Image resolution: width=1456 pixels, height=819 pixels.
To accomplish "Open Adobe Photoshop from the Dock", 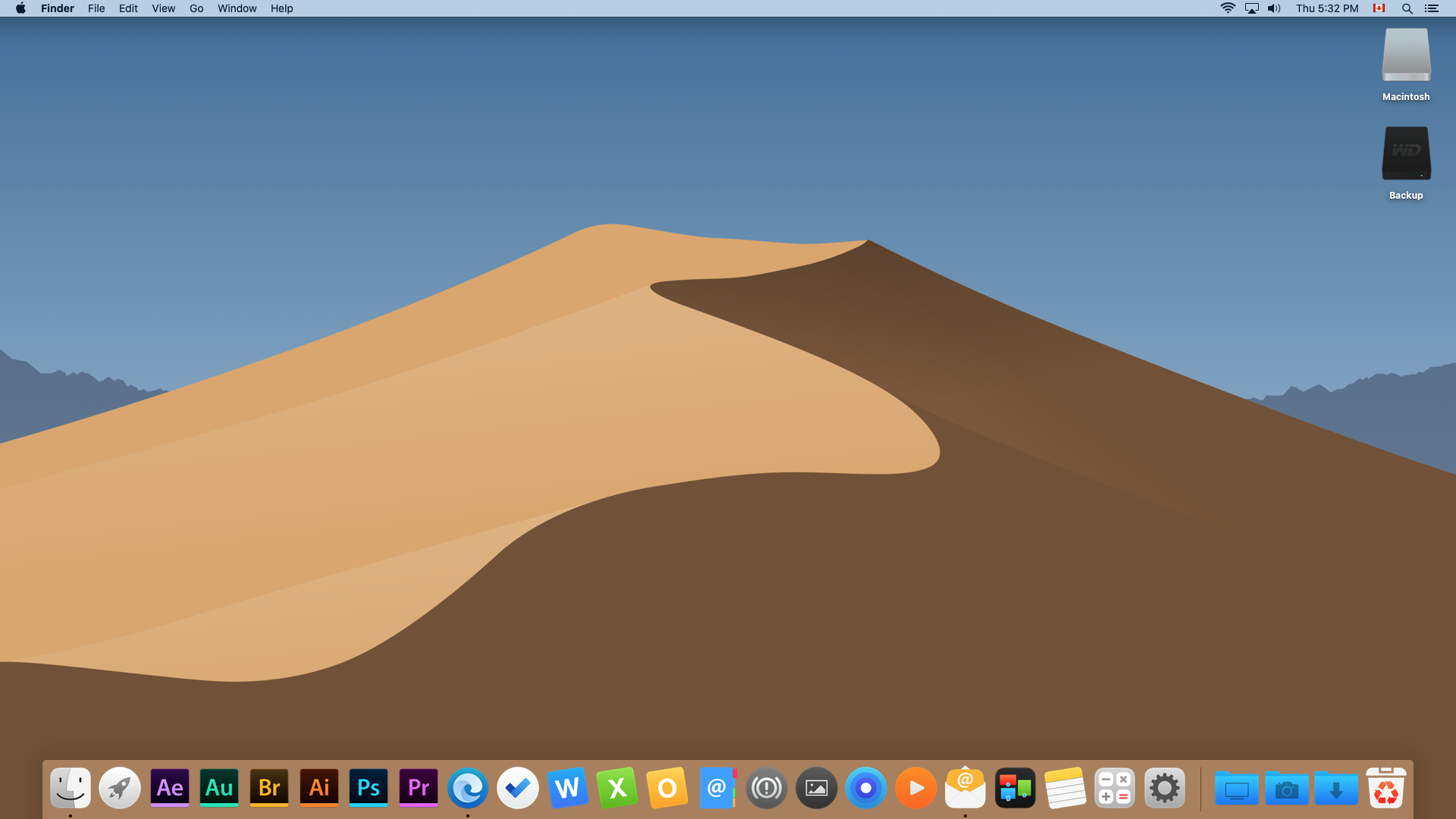I will [369, 788].
